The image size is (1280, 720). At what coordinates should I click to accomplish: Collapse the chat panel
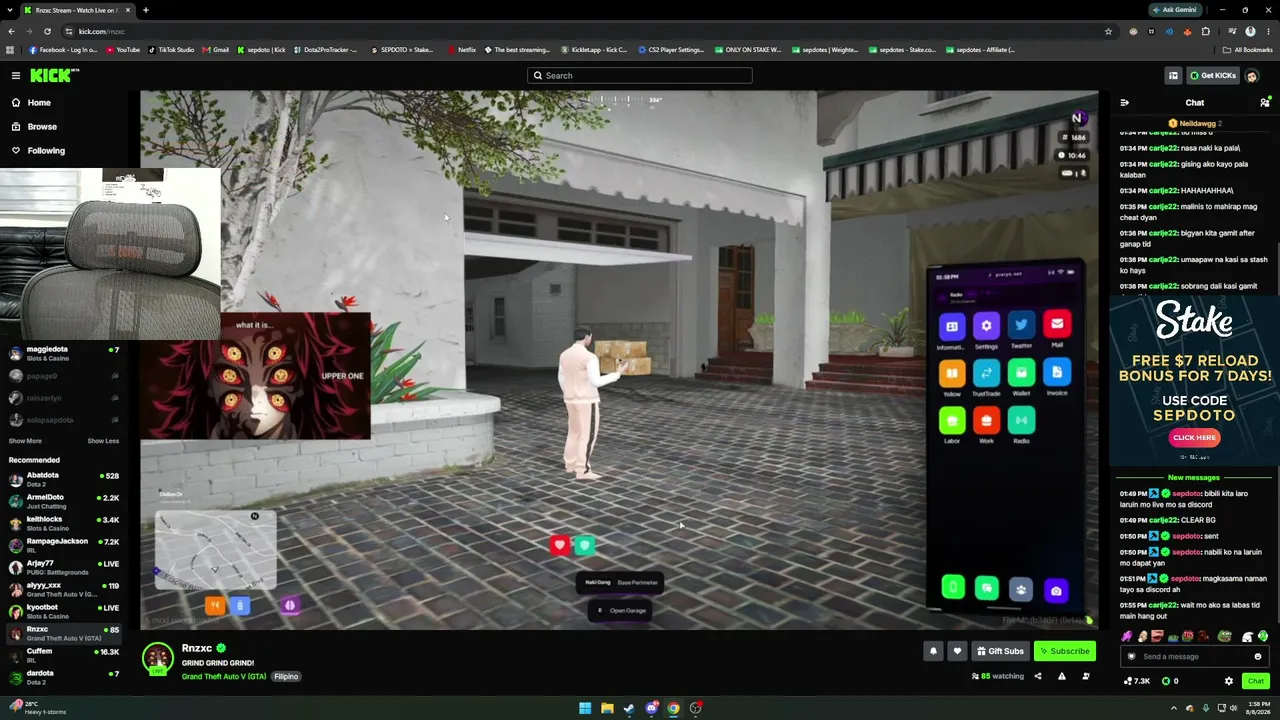coord(1124,102)
